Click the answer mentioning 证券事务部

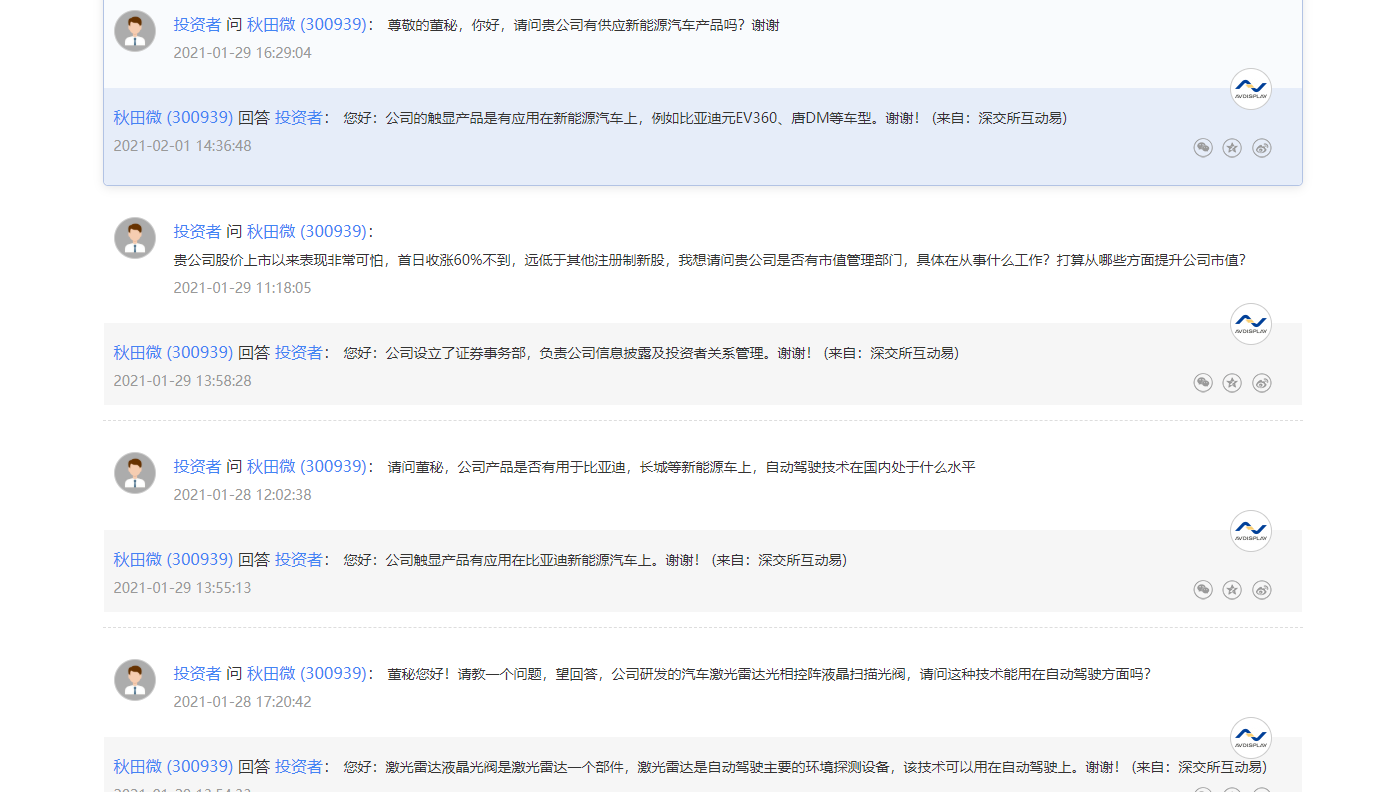pyautogui.click(x=651, y=353)
